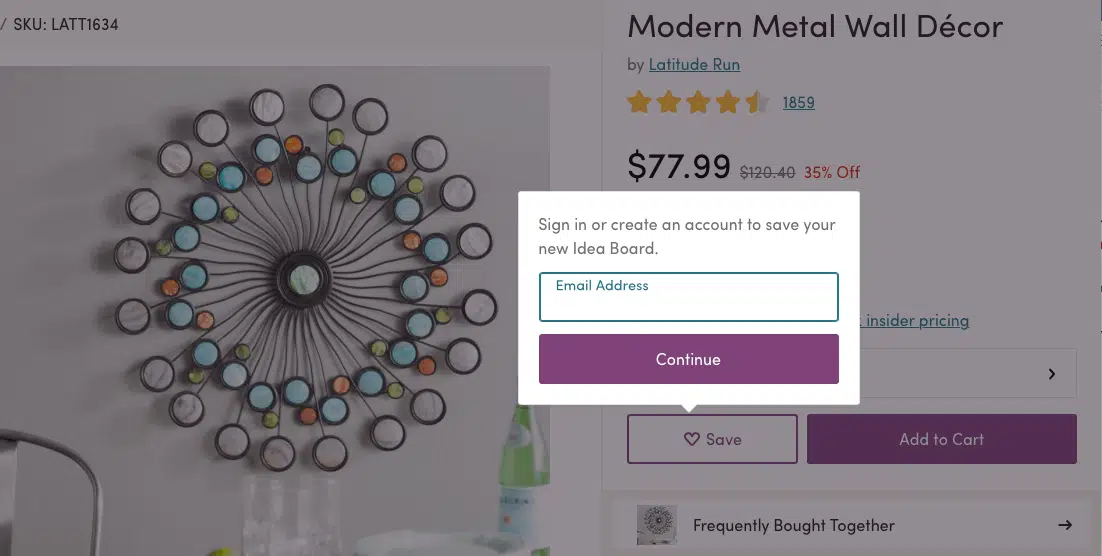Click the crossed-out $120.40 price
1102x556 pixels.
point(767,173)
